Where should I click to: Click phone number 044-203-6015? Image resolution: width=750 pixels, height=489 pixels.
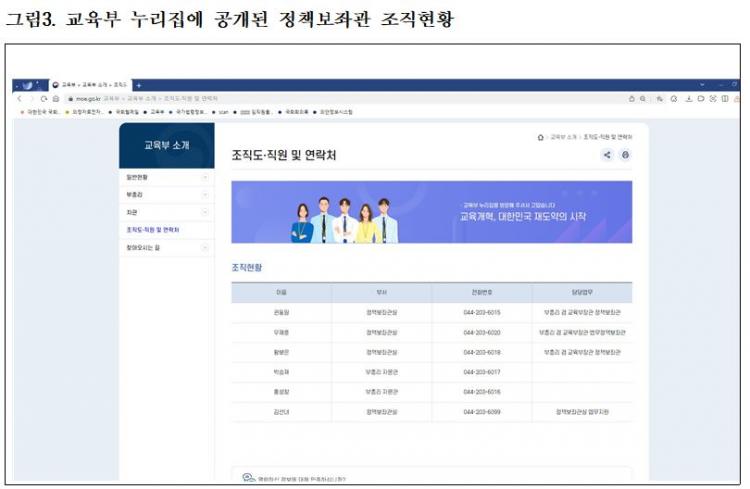[482, 312]
